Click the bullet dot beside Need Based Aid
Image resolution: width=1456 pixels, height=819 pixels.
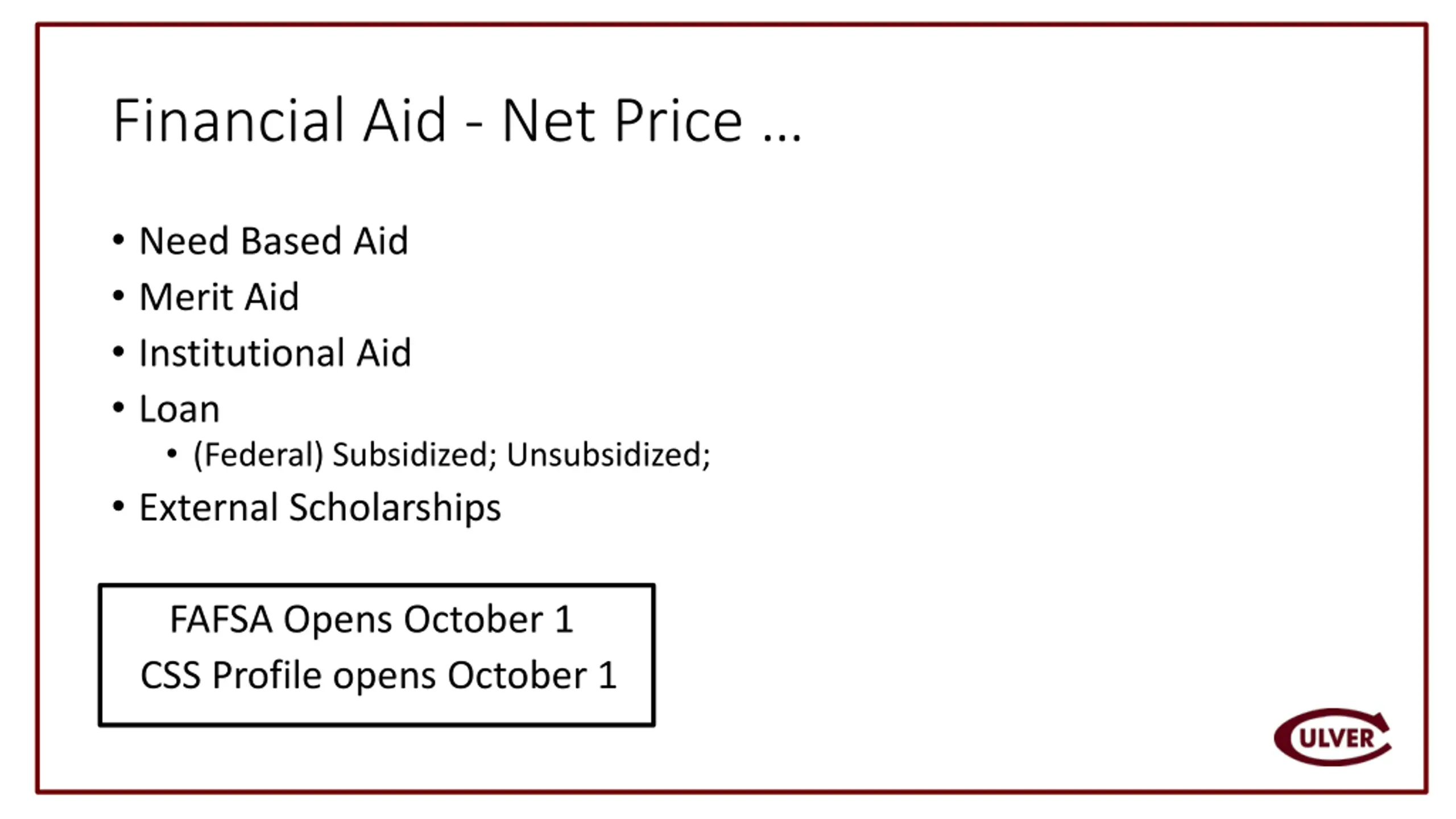pyautogui.click(x=118, y=240)
